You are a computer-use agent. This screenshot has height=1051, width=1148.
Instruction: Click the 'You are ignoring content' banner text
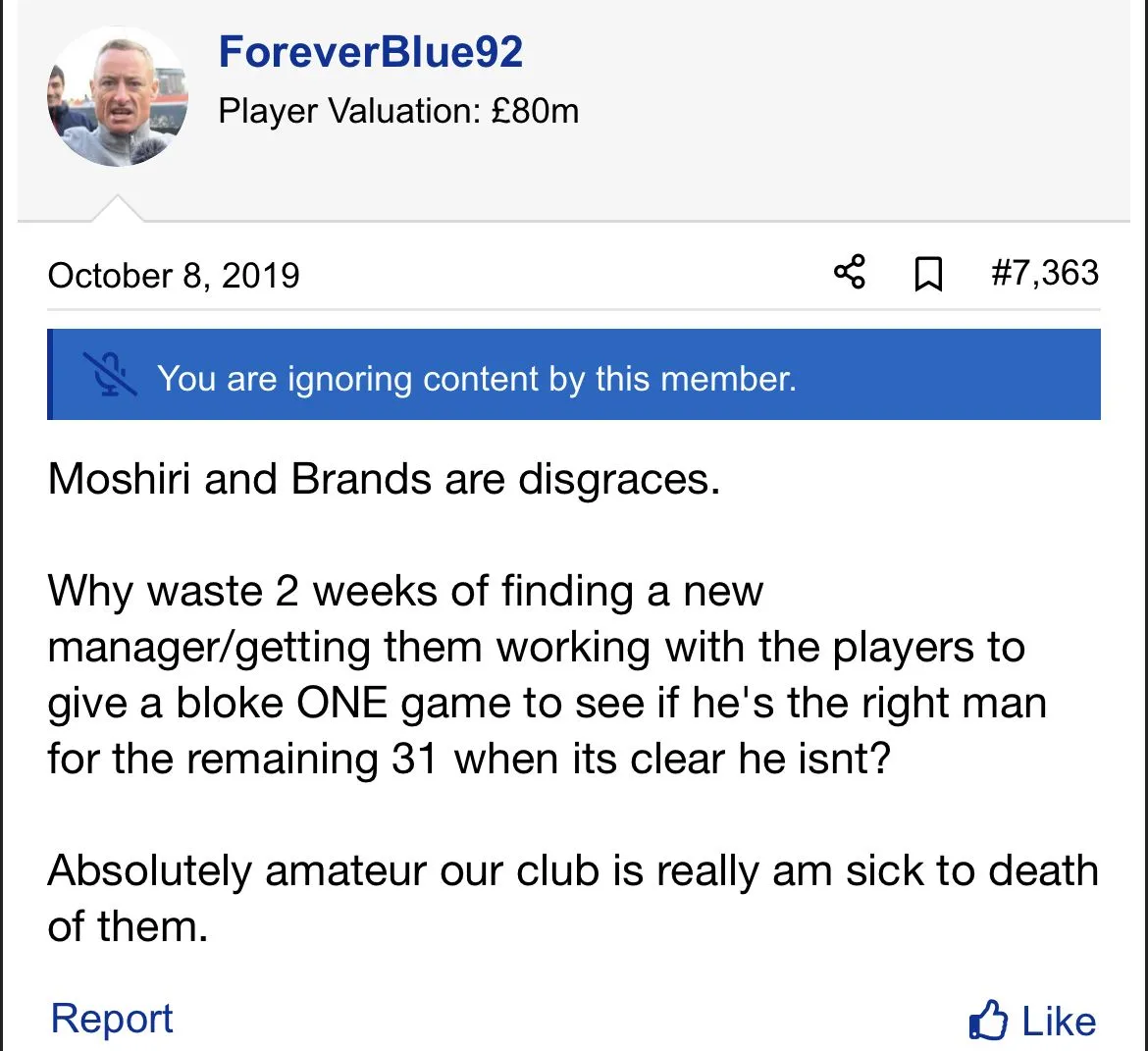click(476, 378)
